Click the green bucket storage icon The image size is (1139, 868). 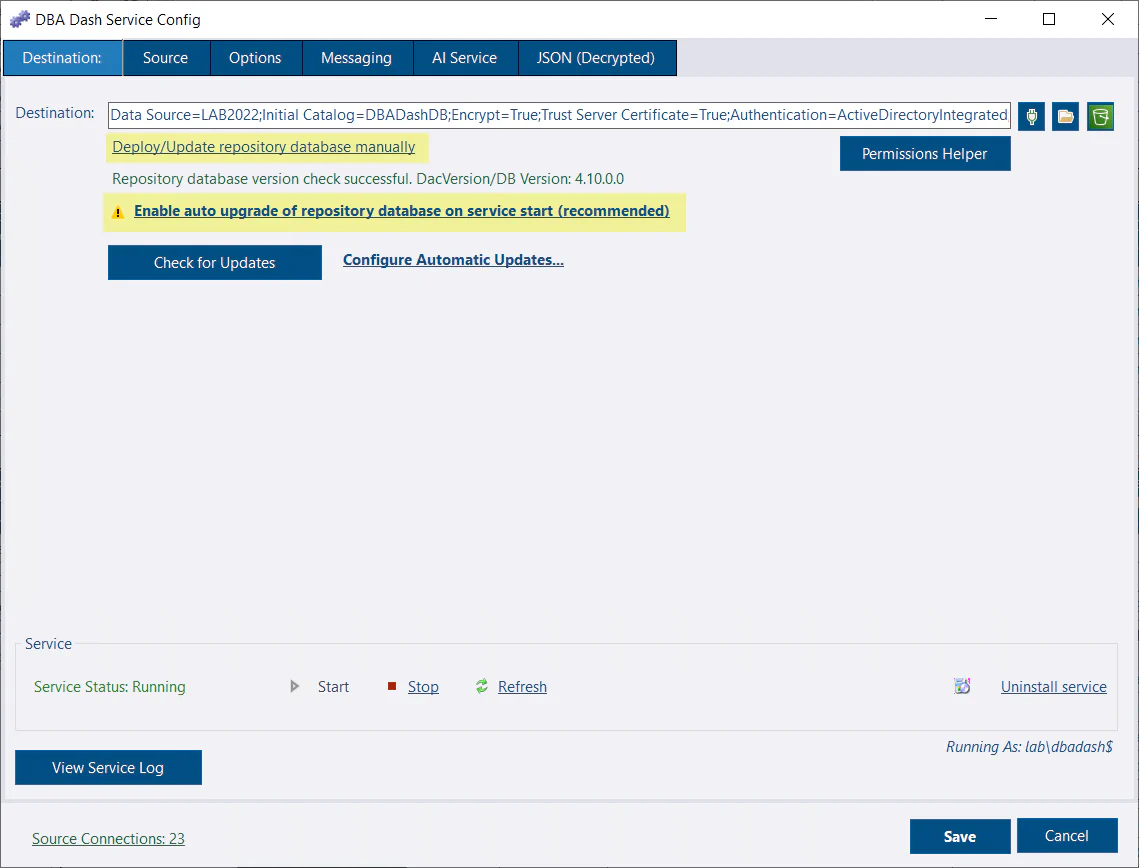point(1100,116)
